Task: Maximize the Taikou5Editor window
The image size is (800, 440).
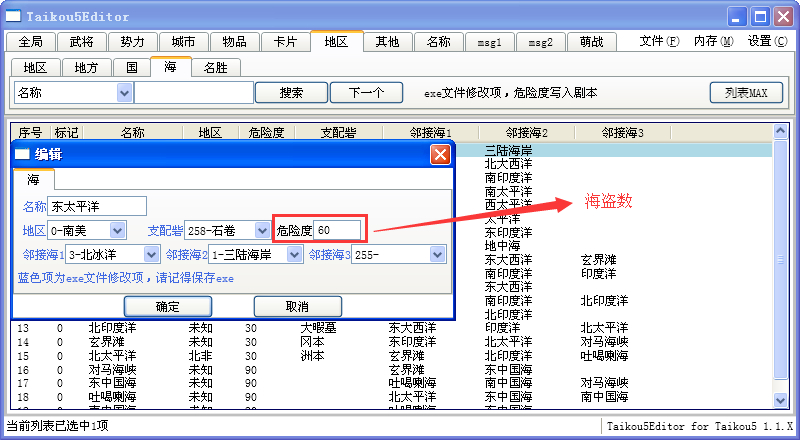Action: point(760,17)
